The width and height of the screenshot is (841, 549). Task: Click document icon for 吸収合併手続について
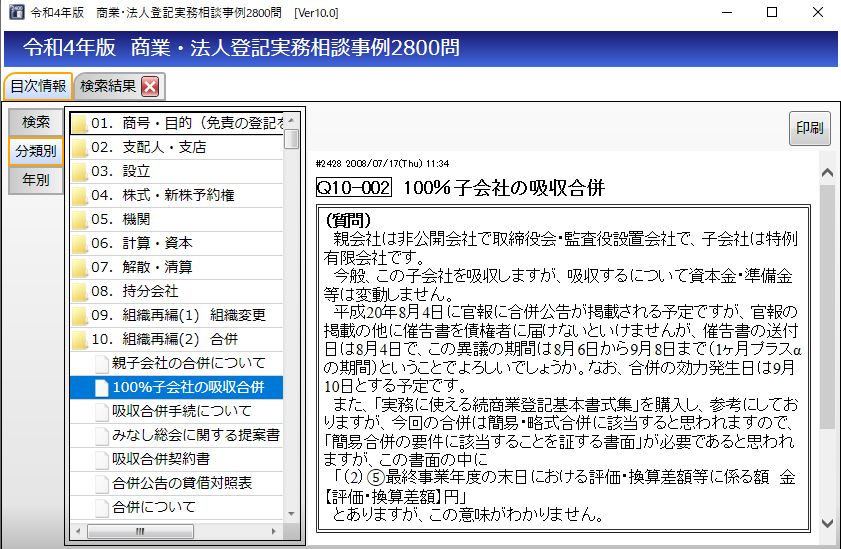101,412
